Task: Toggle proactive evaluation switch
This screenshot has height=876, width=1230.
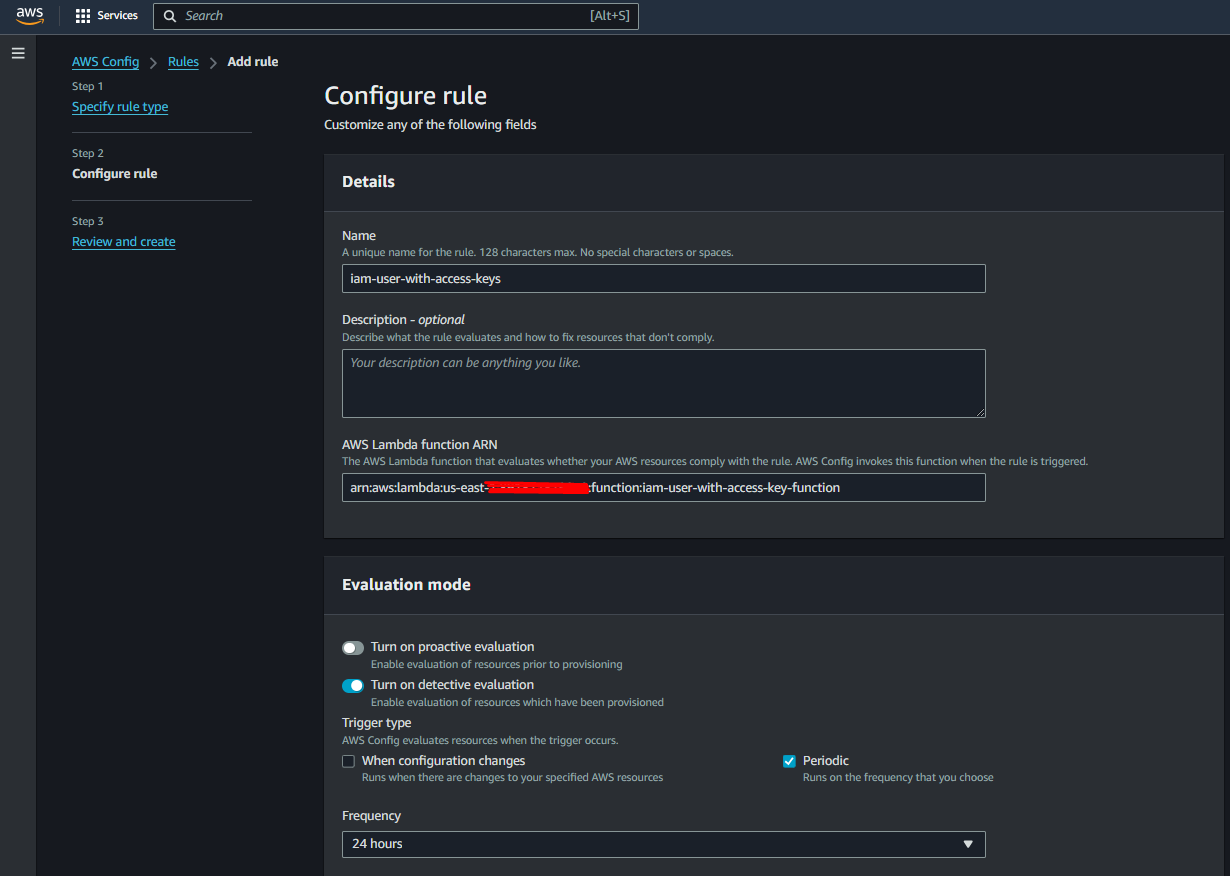Action: pyautogui.click(x=353, y=648)
